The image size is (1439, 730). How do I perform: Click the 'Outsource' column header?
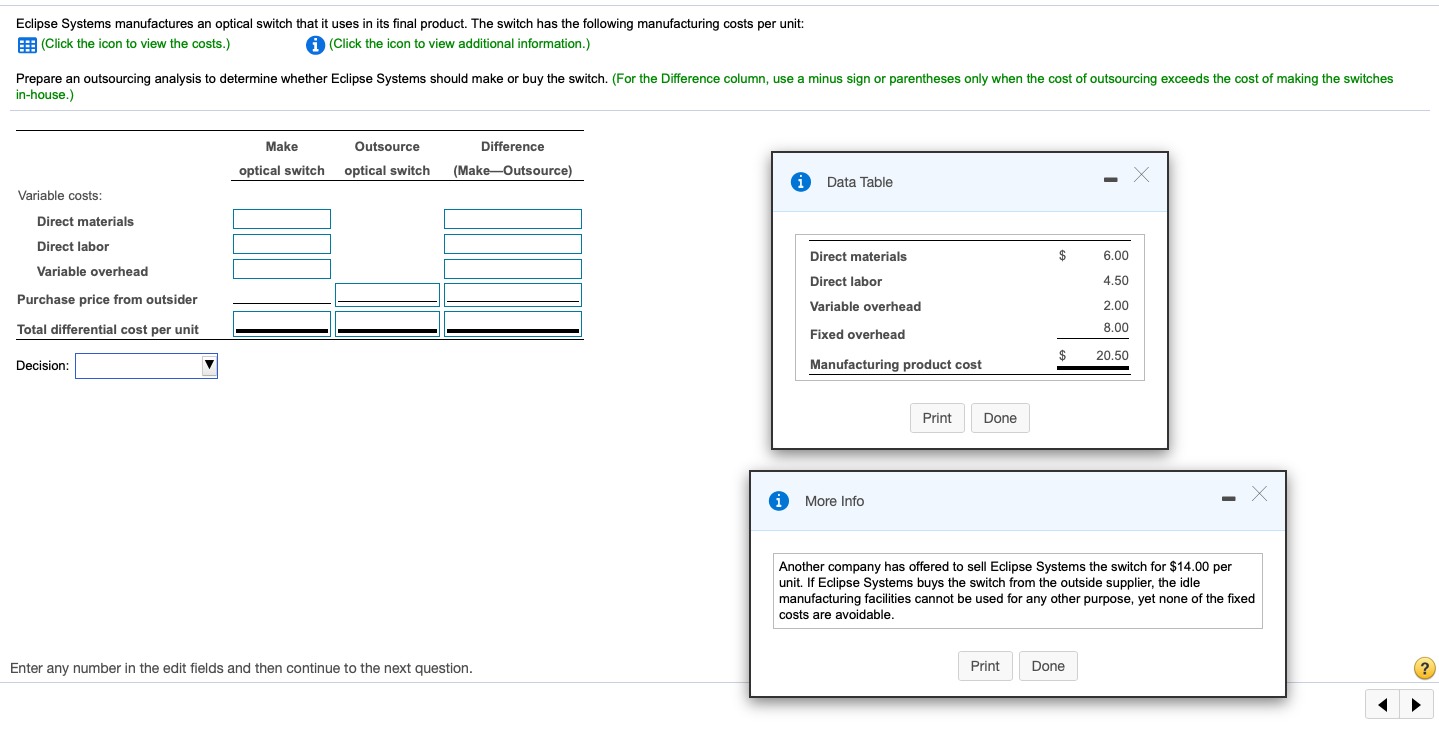coord(387,146)
